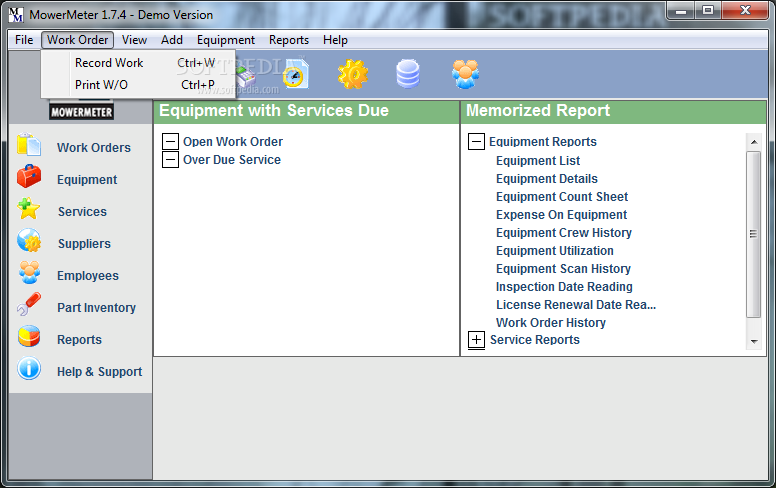Go to Suppliers in sidebar
Screen dimensions: 776x488
84,244
